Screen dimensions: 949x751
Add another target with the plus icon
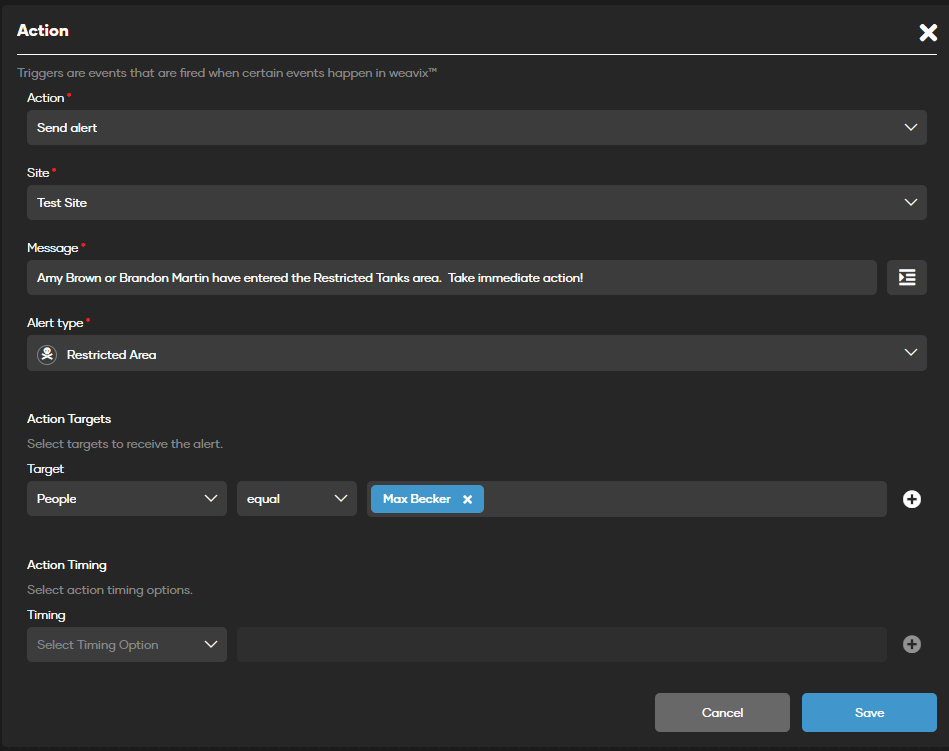click(911, 499)
